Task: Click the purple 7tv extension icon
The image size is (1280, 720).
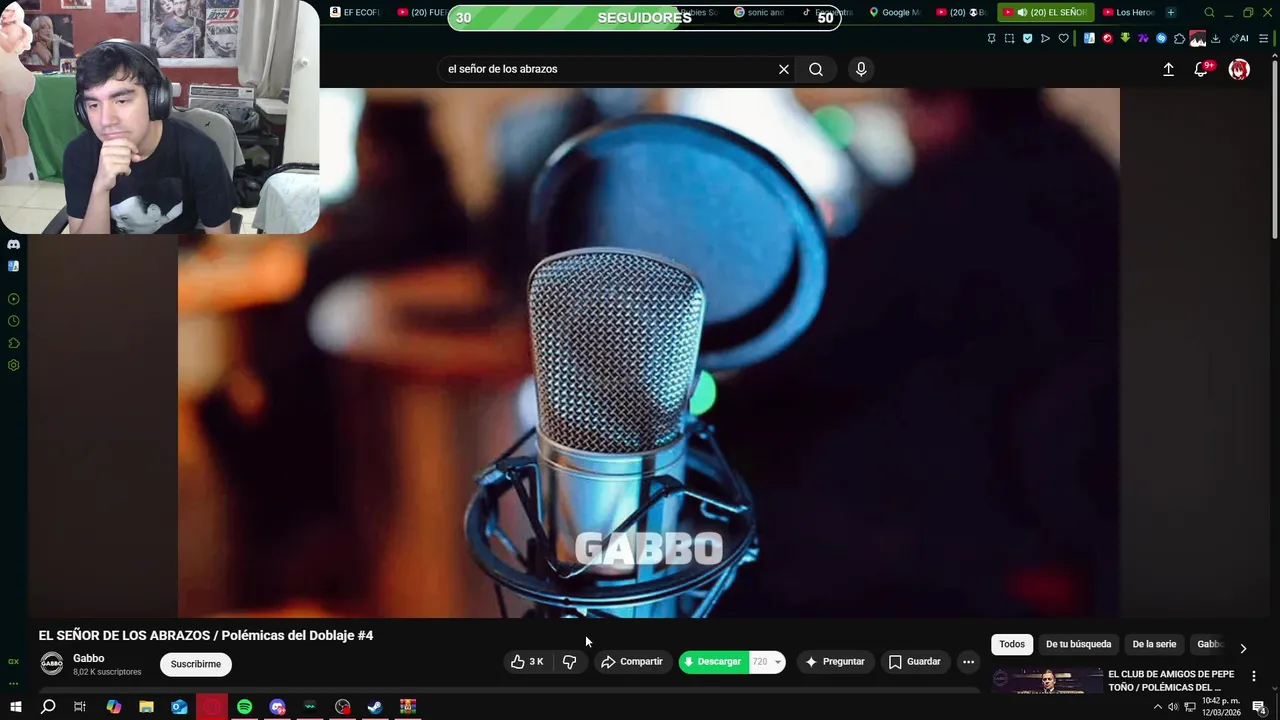Action: click(x=1143, y=38)
